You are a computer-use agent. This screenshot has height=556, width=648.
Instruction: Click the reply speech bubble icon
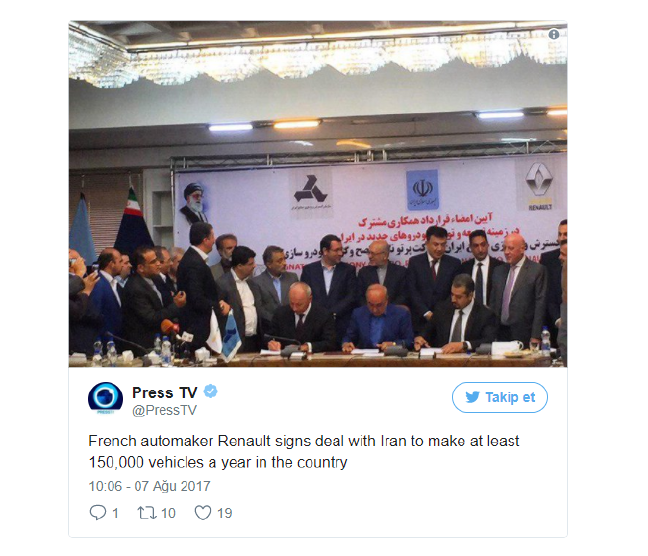click(98, 513)
